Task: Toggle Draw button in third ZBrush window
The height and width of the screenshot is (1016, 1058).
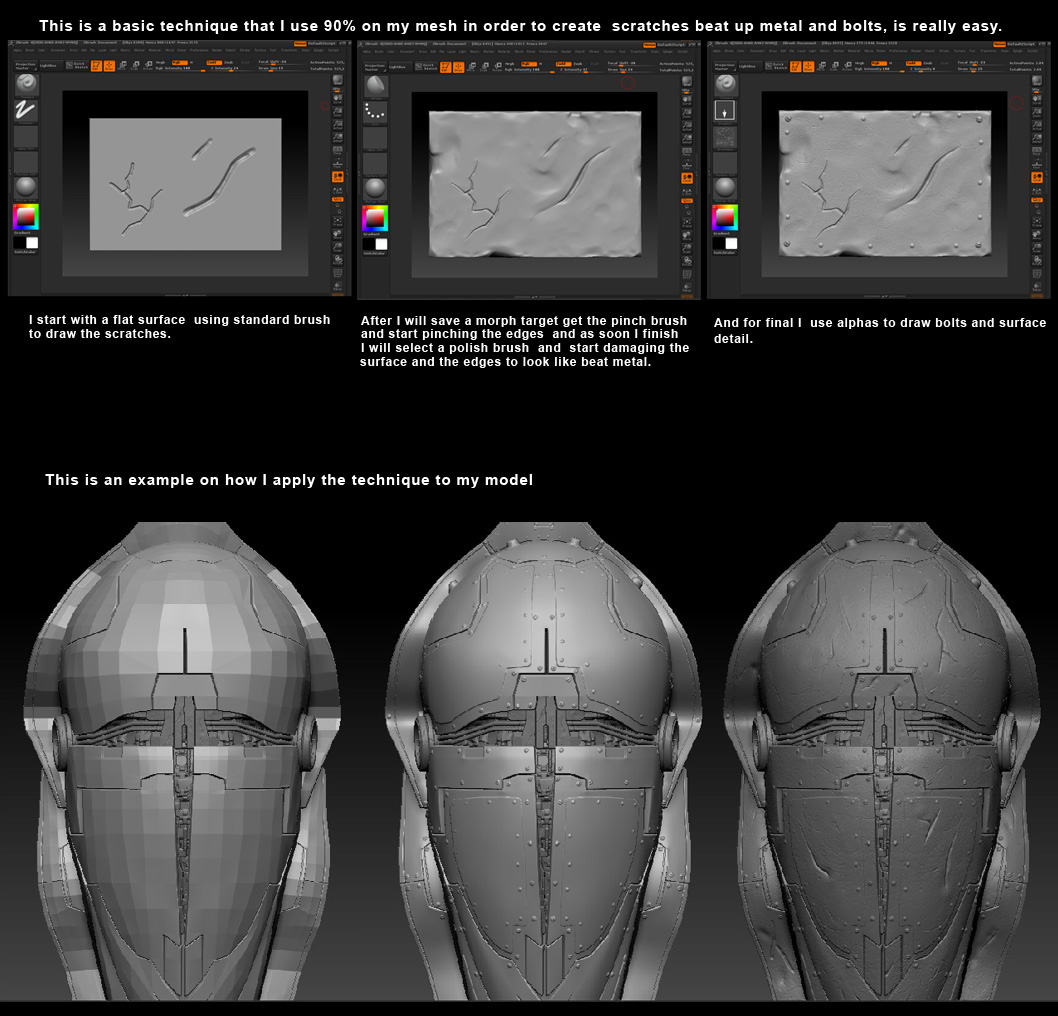Action: [808, 65]
